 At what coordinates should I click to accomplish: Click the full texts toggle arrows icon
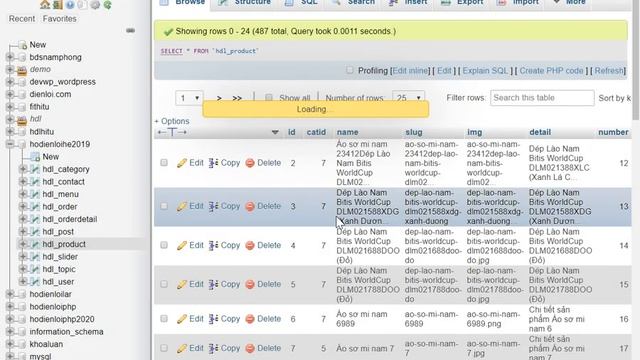coord(172,132)
